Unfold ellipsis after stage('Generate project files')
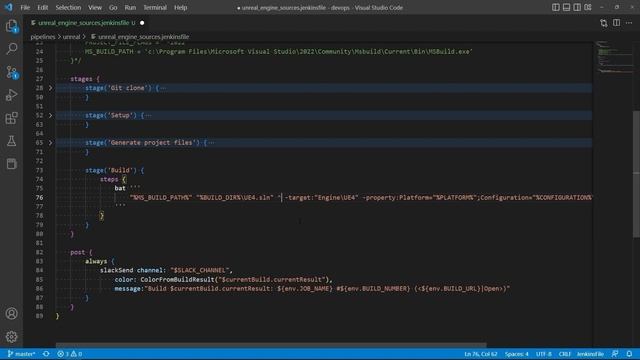The width and height of the screenshot is (640, 360). click(211, 142)
